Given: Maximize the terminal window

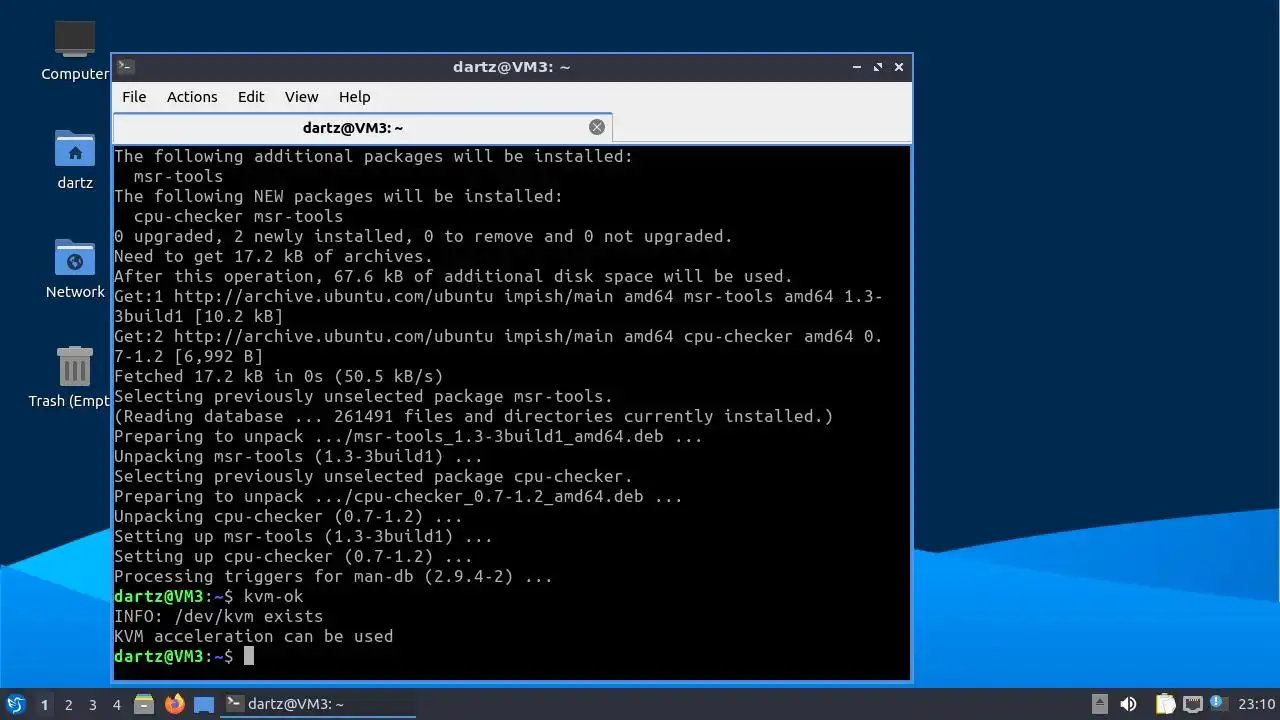Looking at the screenshot, I should click(878, 67).
